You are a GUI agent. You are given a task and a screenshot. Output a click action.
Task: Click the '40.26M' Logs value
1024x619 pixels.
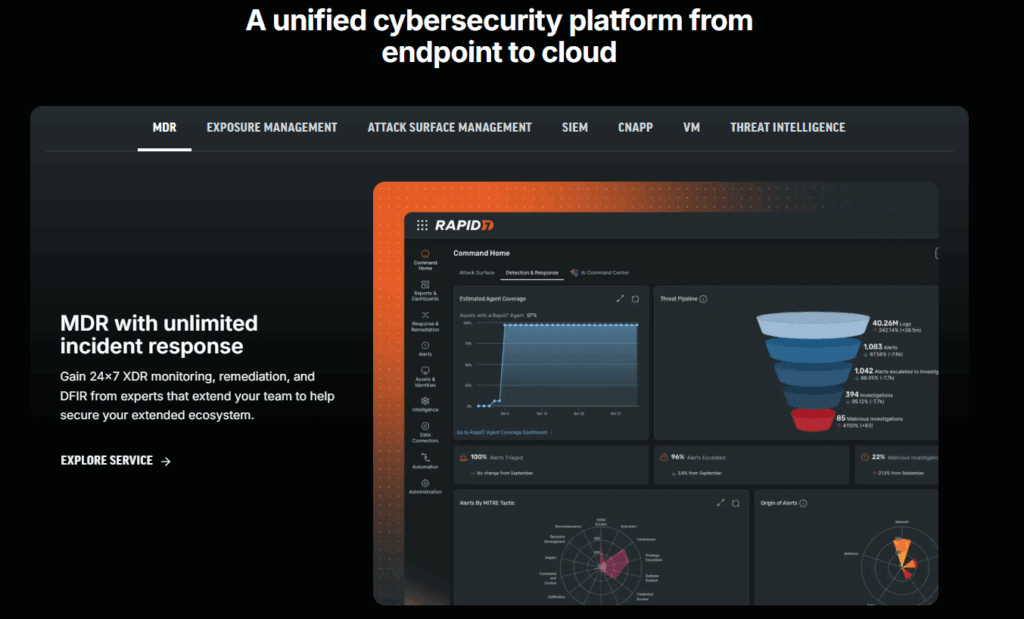pyautogui.click(x=885, y=323)
